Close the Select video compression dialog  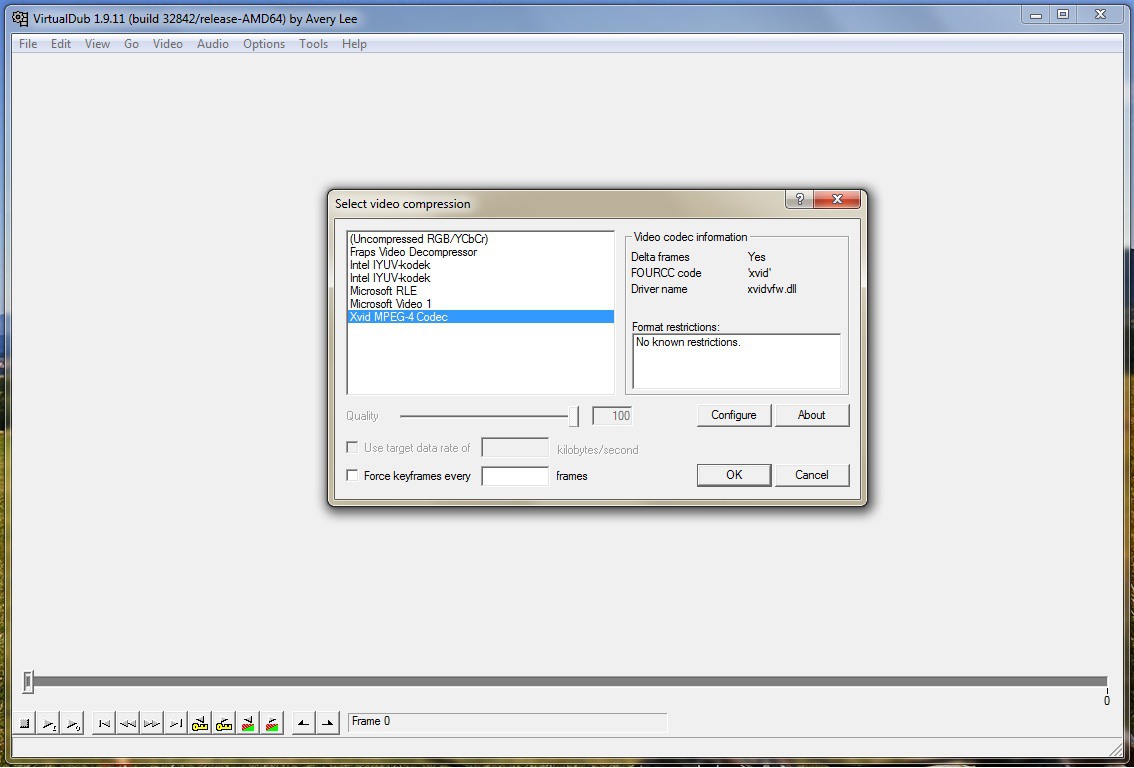(x=837, y=199)
